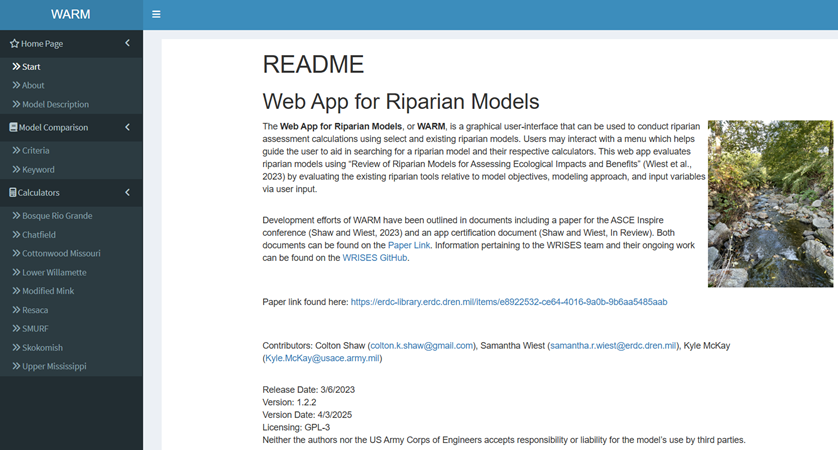Image resolution: width=838 pixels, height=450 pixels.
Task: Click the Version Date: 4/3/2025 text
Action: point(307,415)
